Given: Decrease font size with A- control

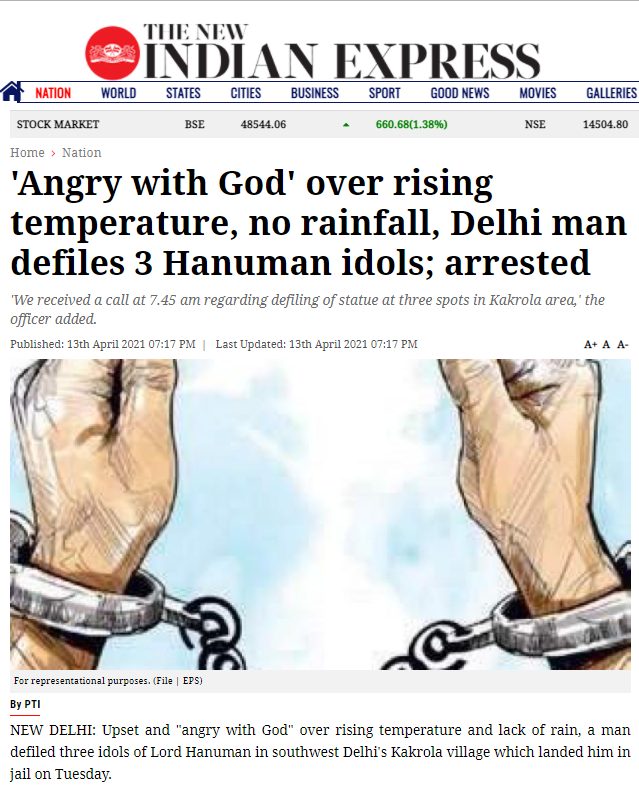Looking at the screenshot, I should pos(623,345).
